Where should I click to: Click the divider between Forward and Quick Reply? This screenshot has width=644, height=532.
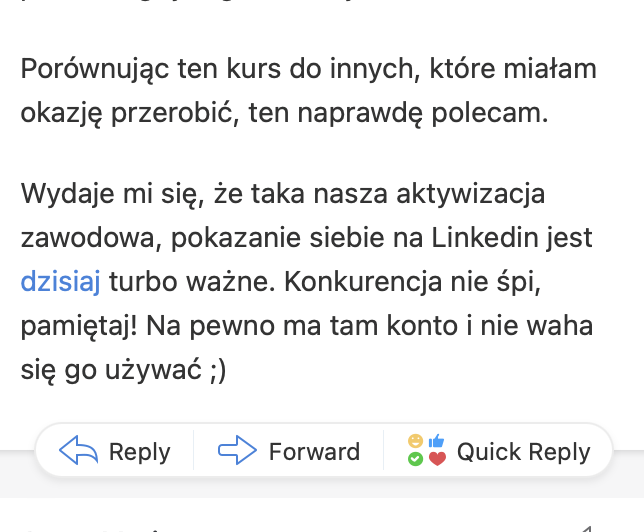click(383, 451)
